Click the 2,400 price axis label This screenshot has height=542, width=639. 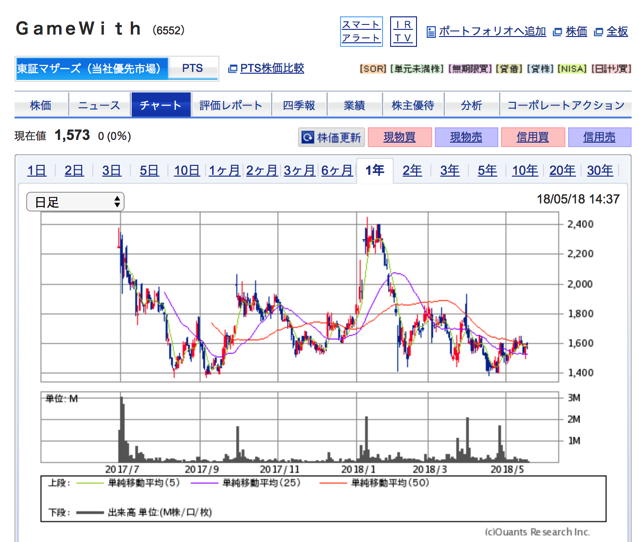(580, 224)
